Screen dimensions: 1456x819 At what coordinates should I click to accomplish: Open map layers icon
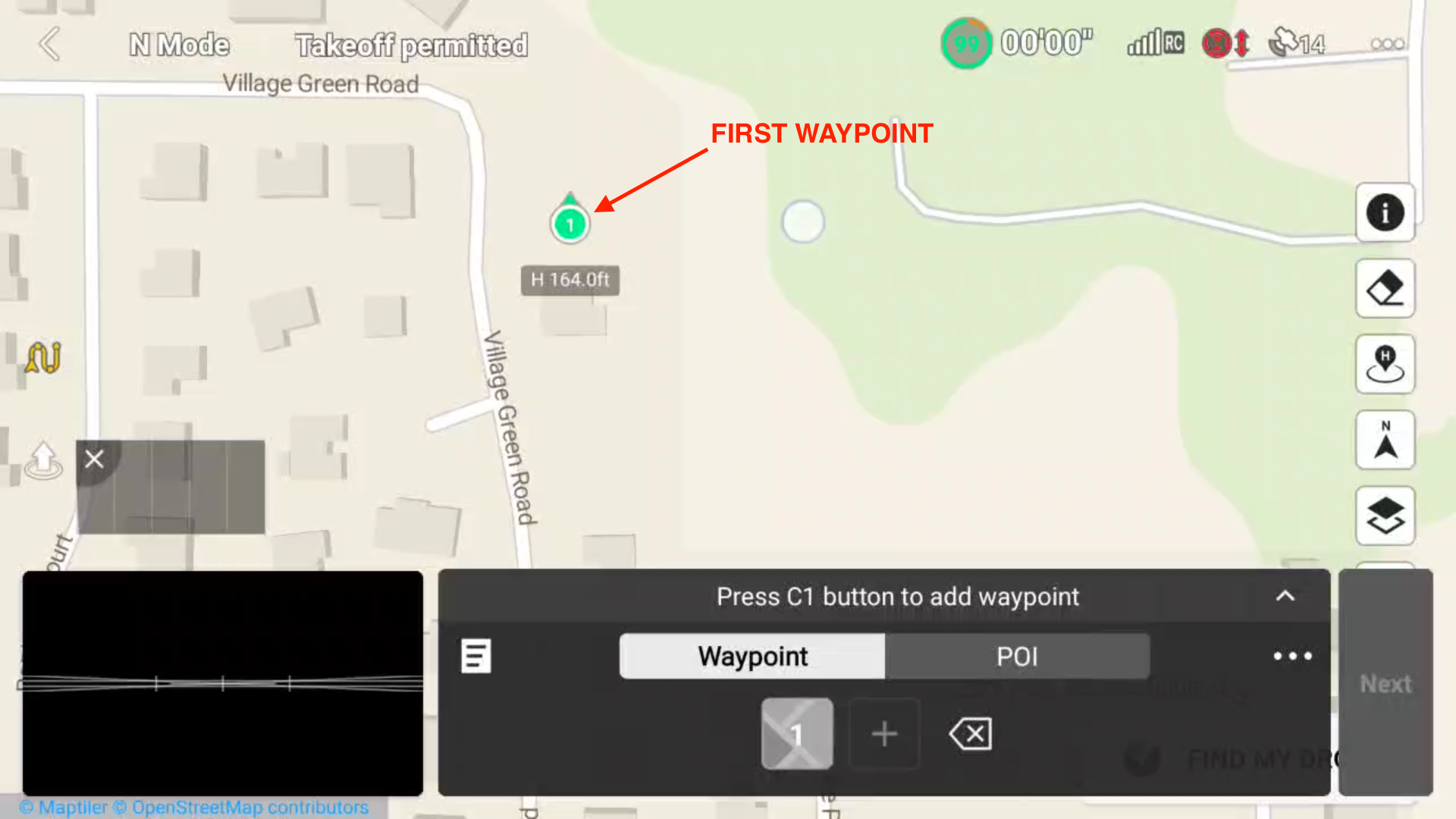pos(1385,516)
